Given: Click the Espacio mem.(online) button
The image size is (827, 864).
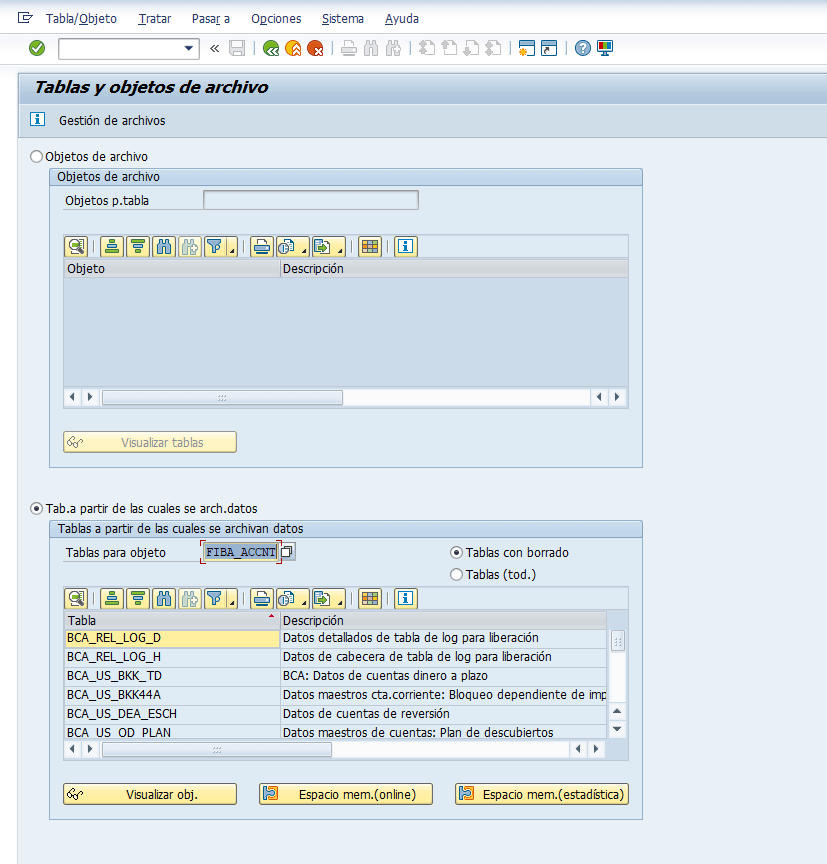Looking at the screenshot, I should click(346, 794).
